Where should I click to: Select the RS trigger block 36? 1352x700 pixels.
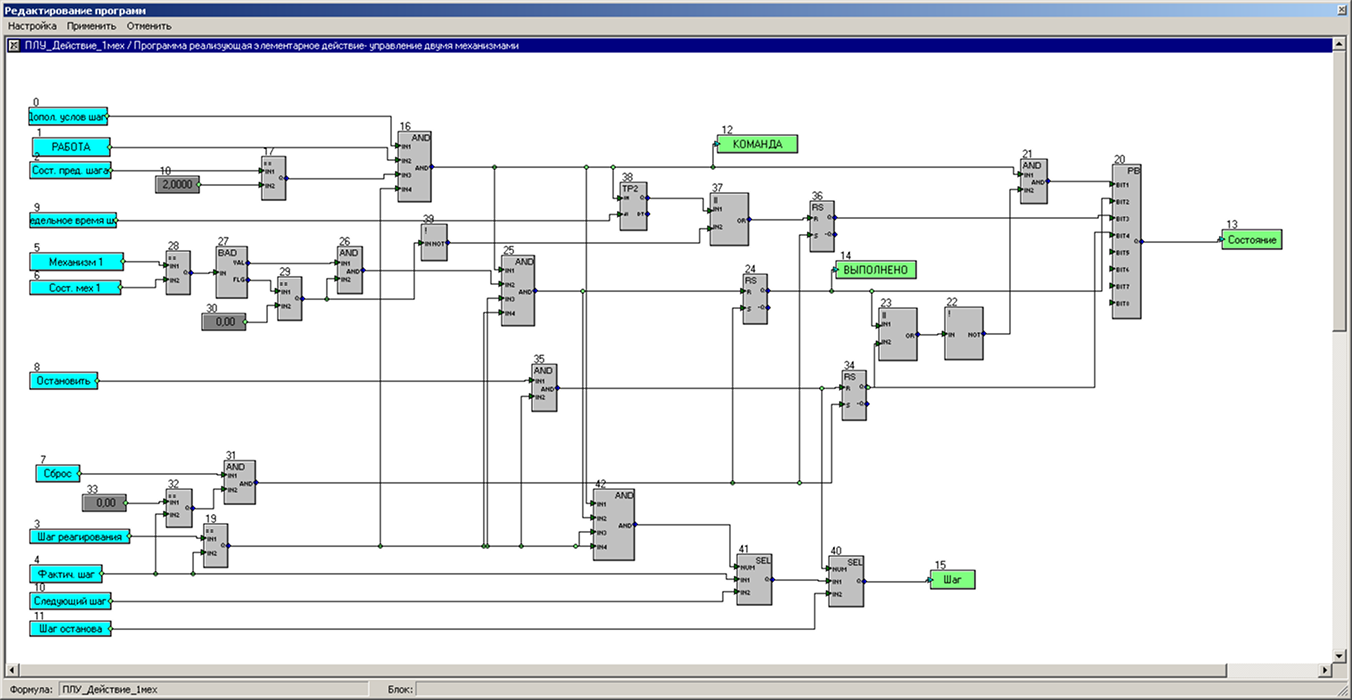821,226
